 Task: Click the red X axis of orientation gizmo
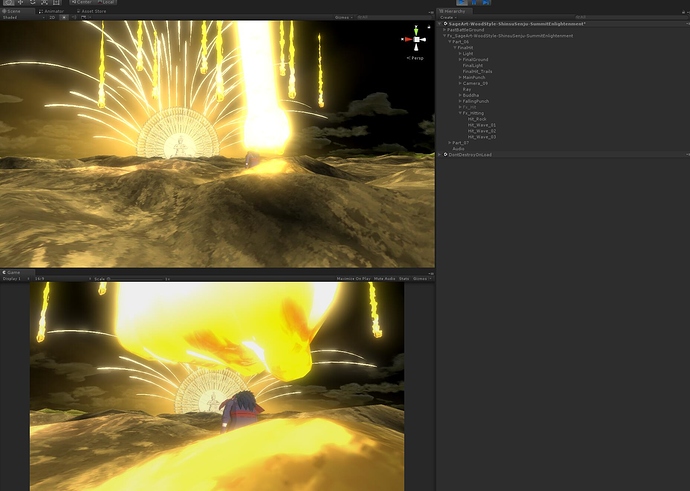[407, 40]
